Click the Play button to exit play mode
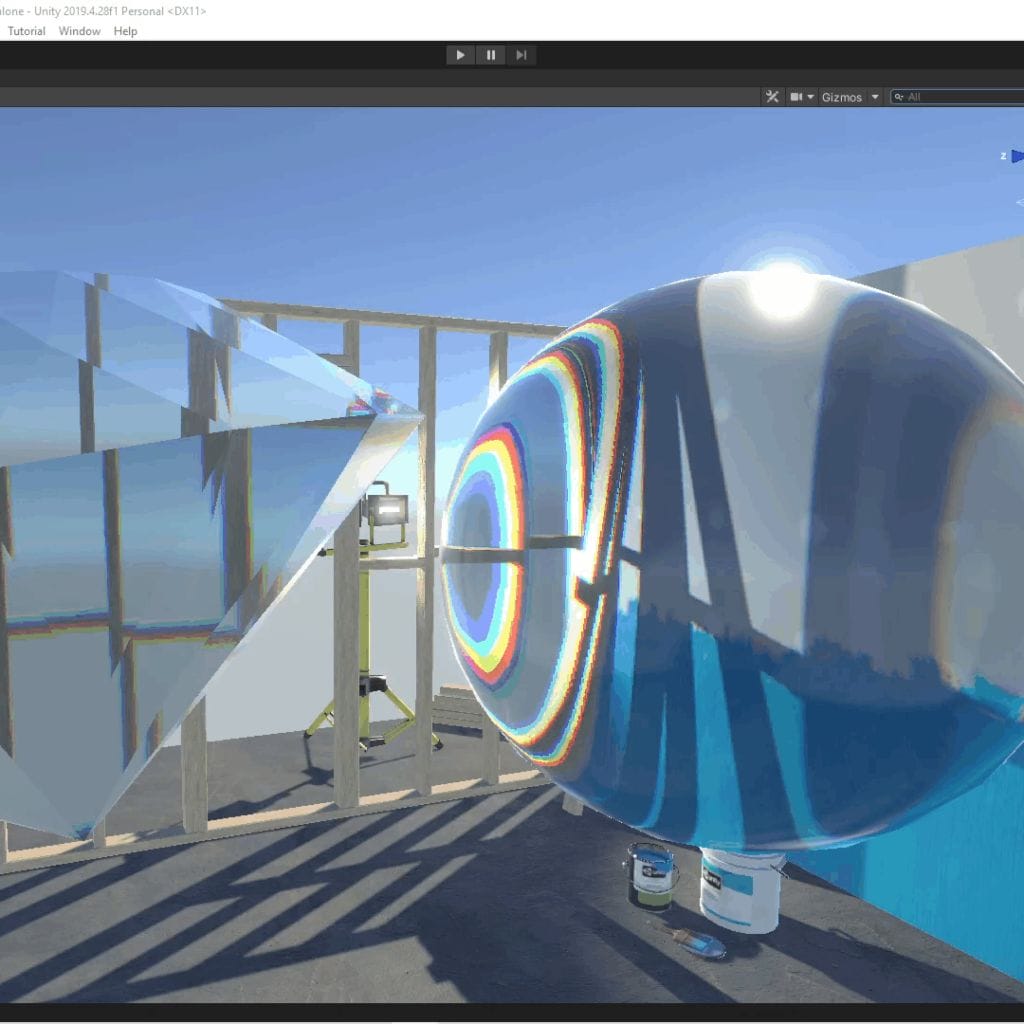This screenshot has width=1024, height=1024. 459,55
